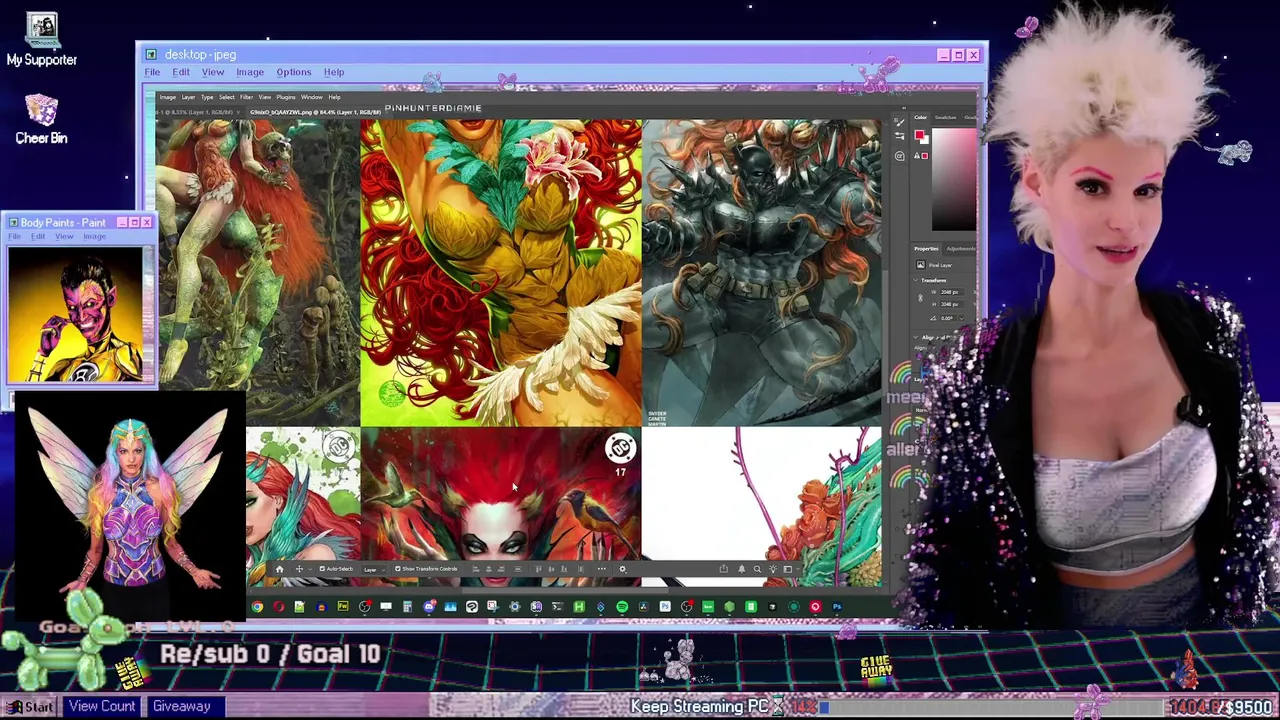This screenshot has width=1280, height=720.
Task: Click the Photoshop Home icon in options bar
Action: pos(279,569)
